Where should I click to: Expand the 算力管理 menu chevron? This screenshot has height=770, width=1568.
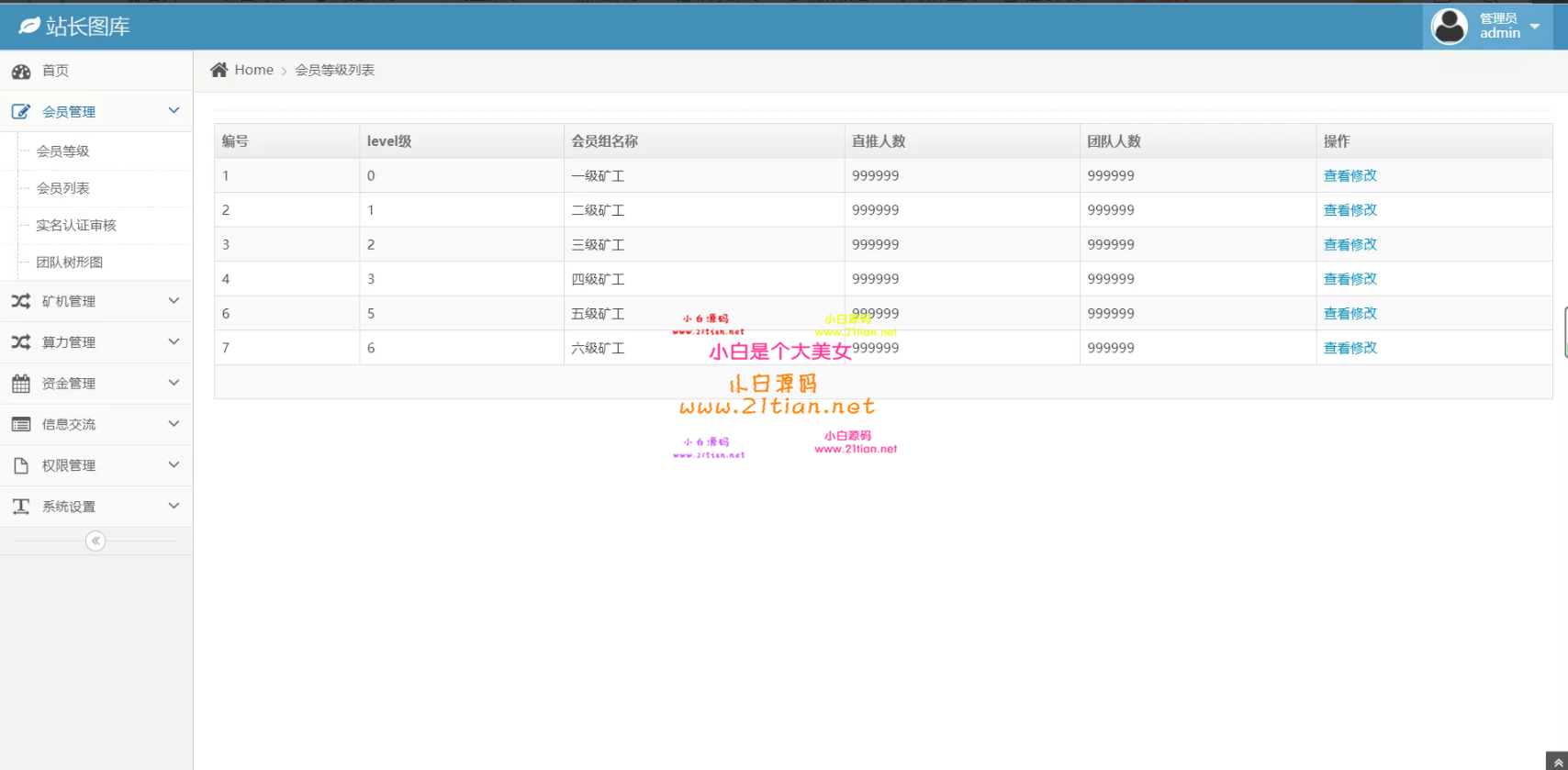pyautogui.click(x=174, y=341)
